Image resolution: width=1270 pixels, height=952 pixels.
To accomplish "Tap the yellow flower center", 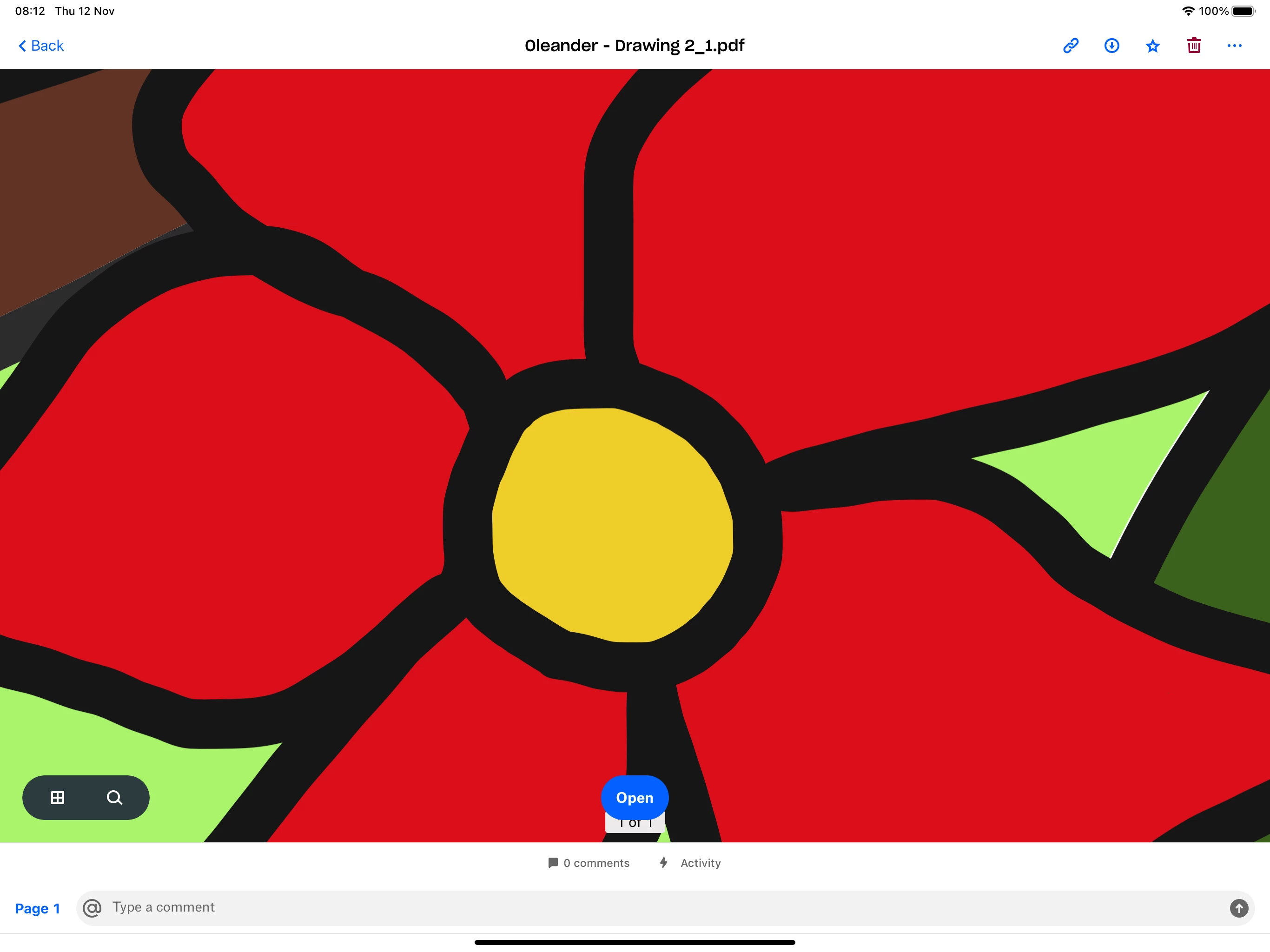I will (x=613, y=525).
